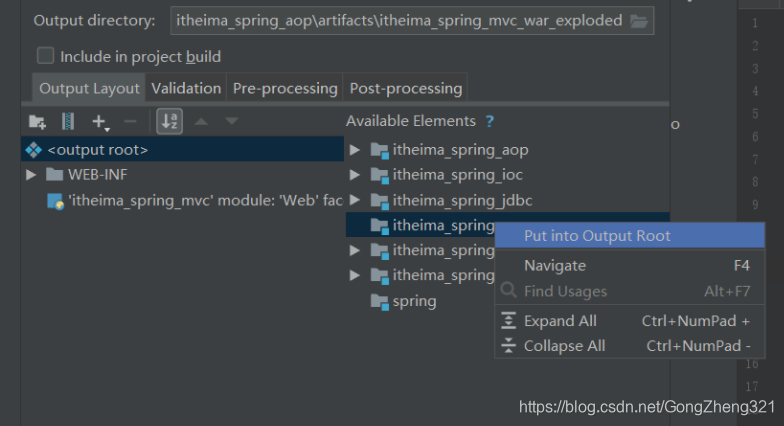This screenshot has height=426, width=784.
Task: Click the move down arrow icon
Action: point(232,121)
